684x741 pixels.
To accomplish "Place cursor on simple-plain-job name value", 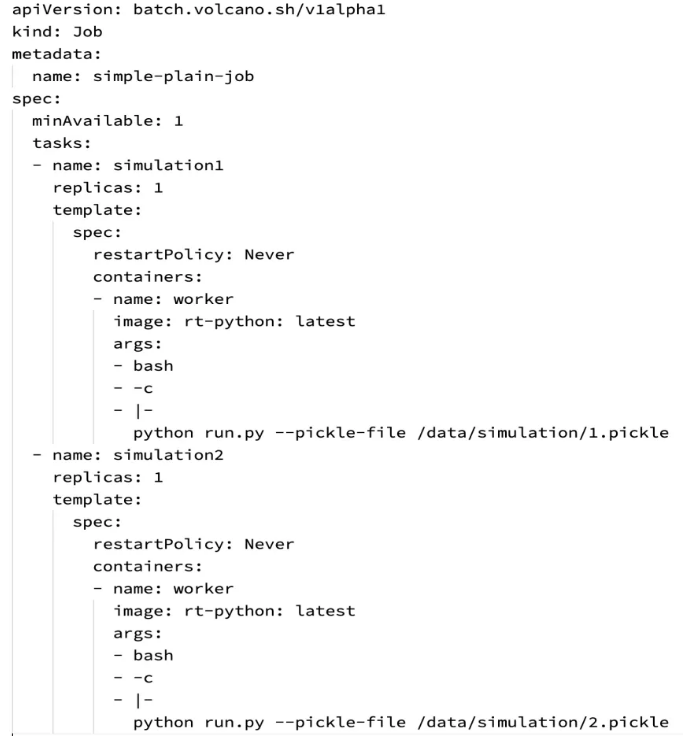I will tap(173, 77).
